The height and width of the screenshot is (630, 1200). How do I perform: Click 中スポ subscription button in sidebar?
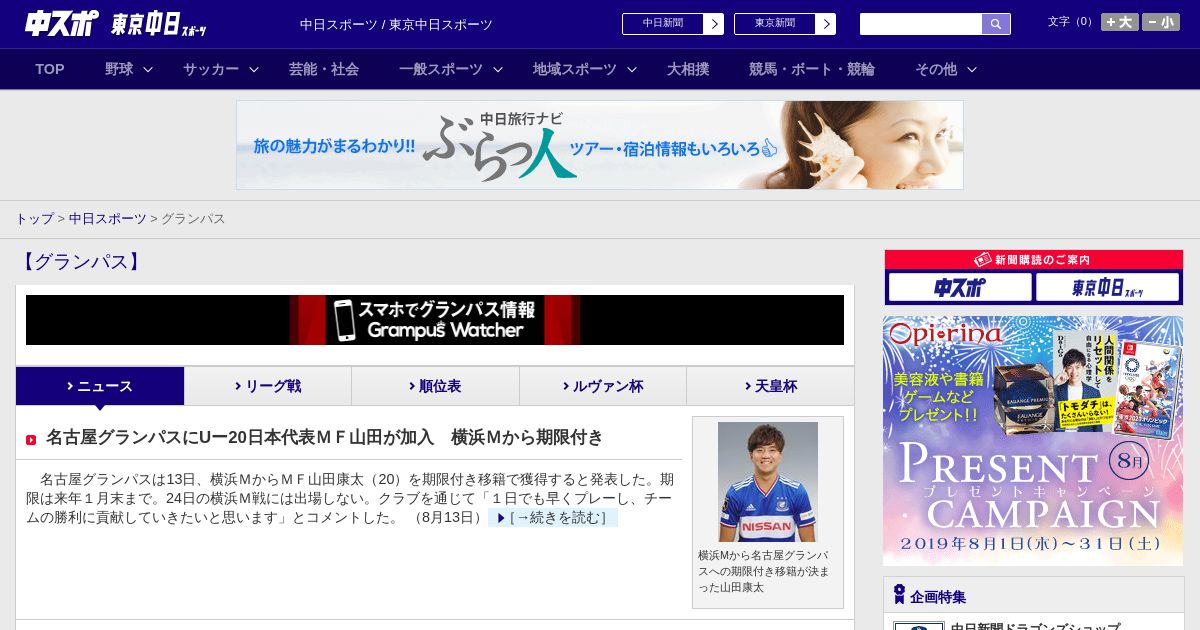pyautogui.click(x=960, y=288)
